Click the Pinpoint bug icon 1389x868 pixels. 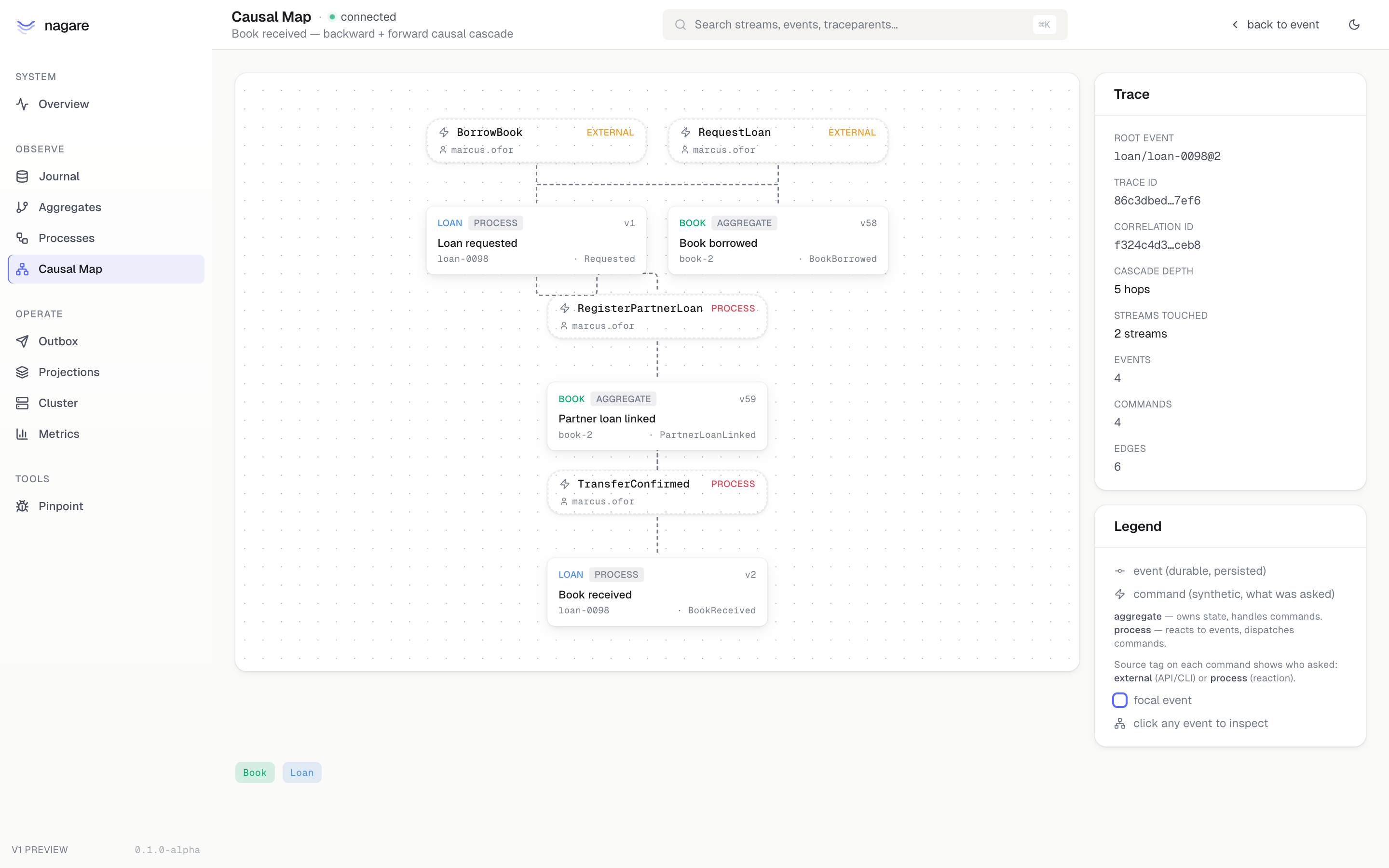[x=22, y=506]
